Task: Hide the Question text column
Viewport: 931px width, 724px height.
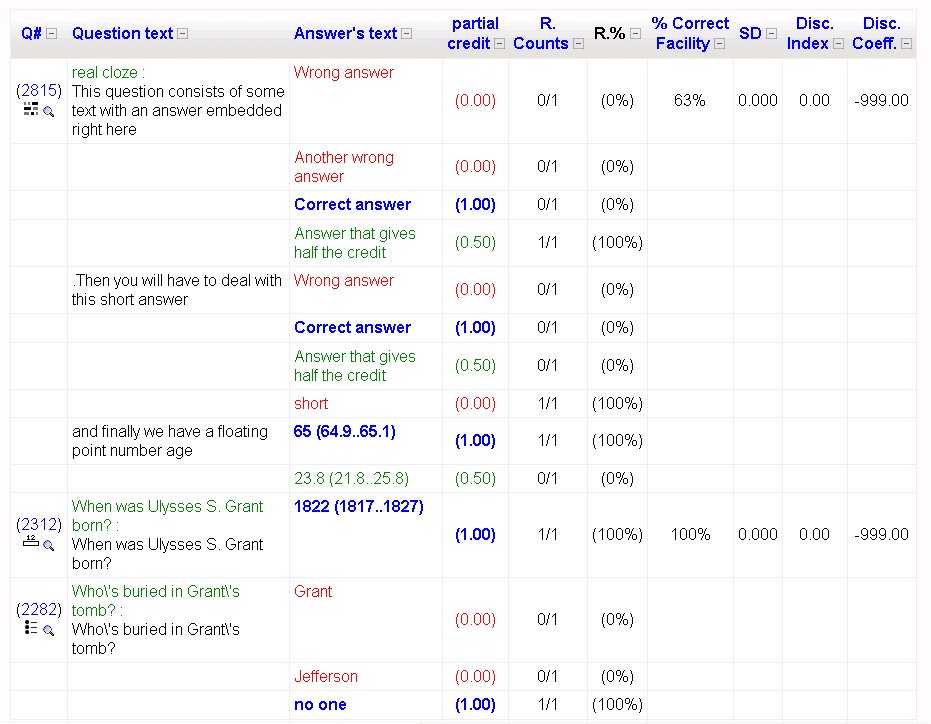Action: [182, 34]
